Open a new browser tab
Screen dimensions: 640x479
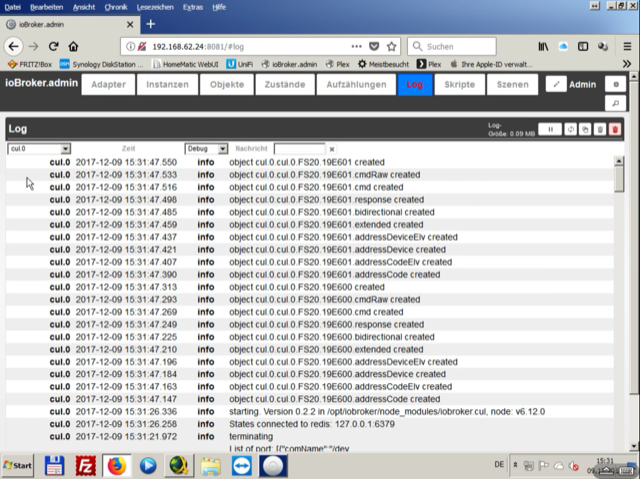coord(151,24)
